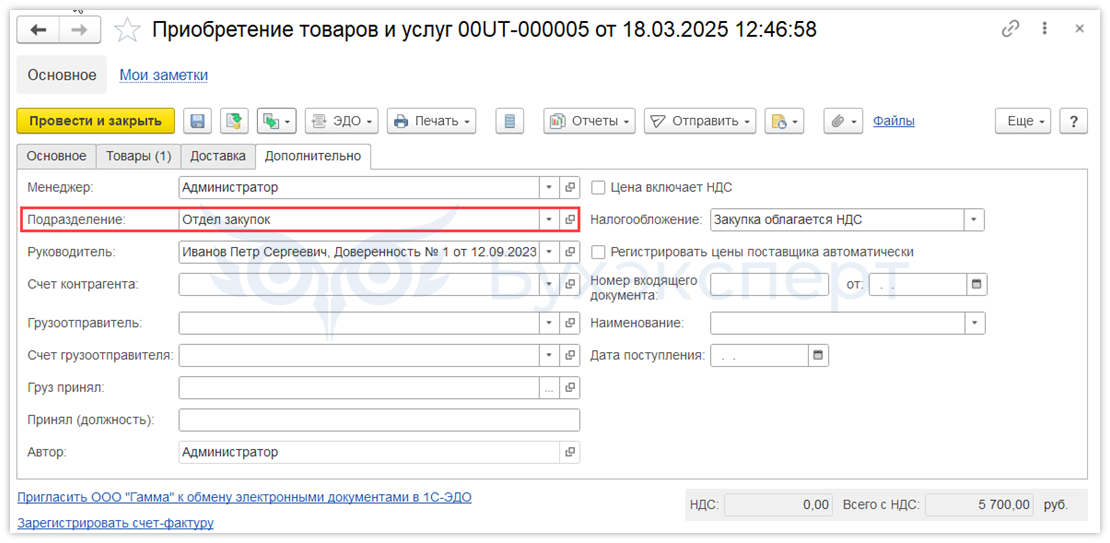The height and width of the screenshot is (543, 1110).
Task: Save document with the floppy disk icon
Action: [x=198, y=121]
